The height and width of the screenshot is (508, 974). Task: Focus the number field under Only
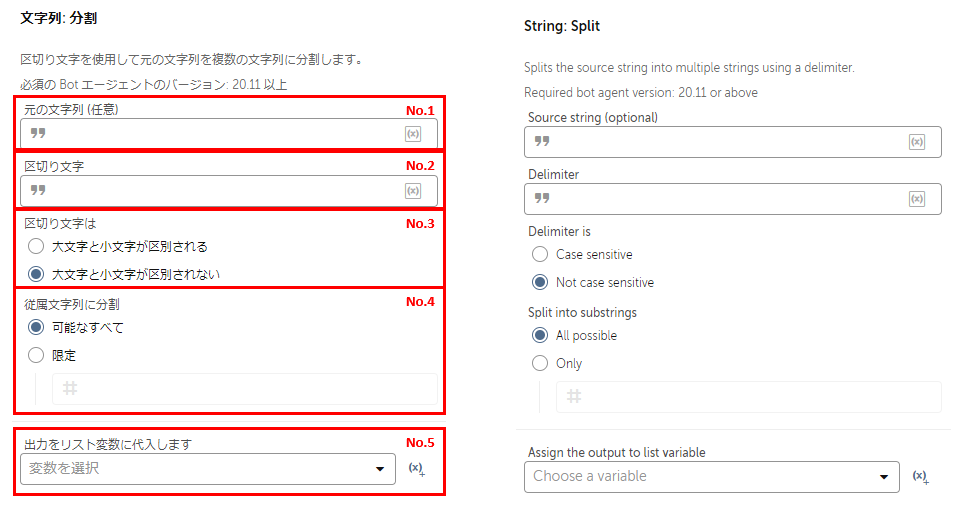(749, 397)
